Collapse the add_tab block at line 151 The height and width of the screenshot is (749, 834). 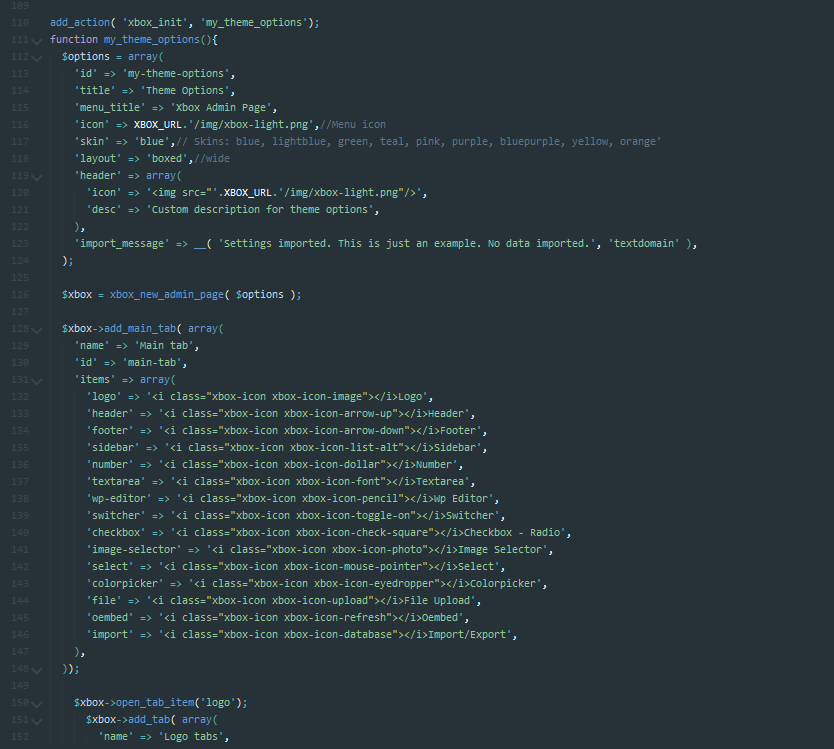point(38,720)
